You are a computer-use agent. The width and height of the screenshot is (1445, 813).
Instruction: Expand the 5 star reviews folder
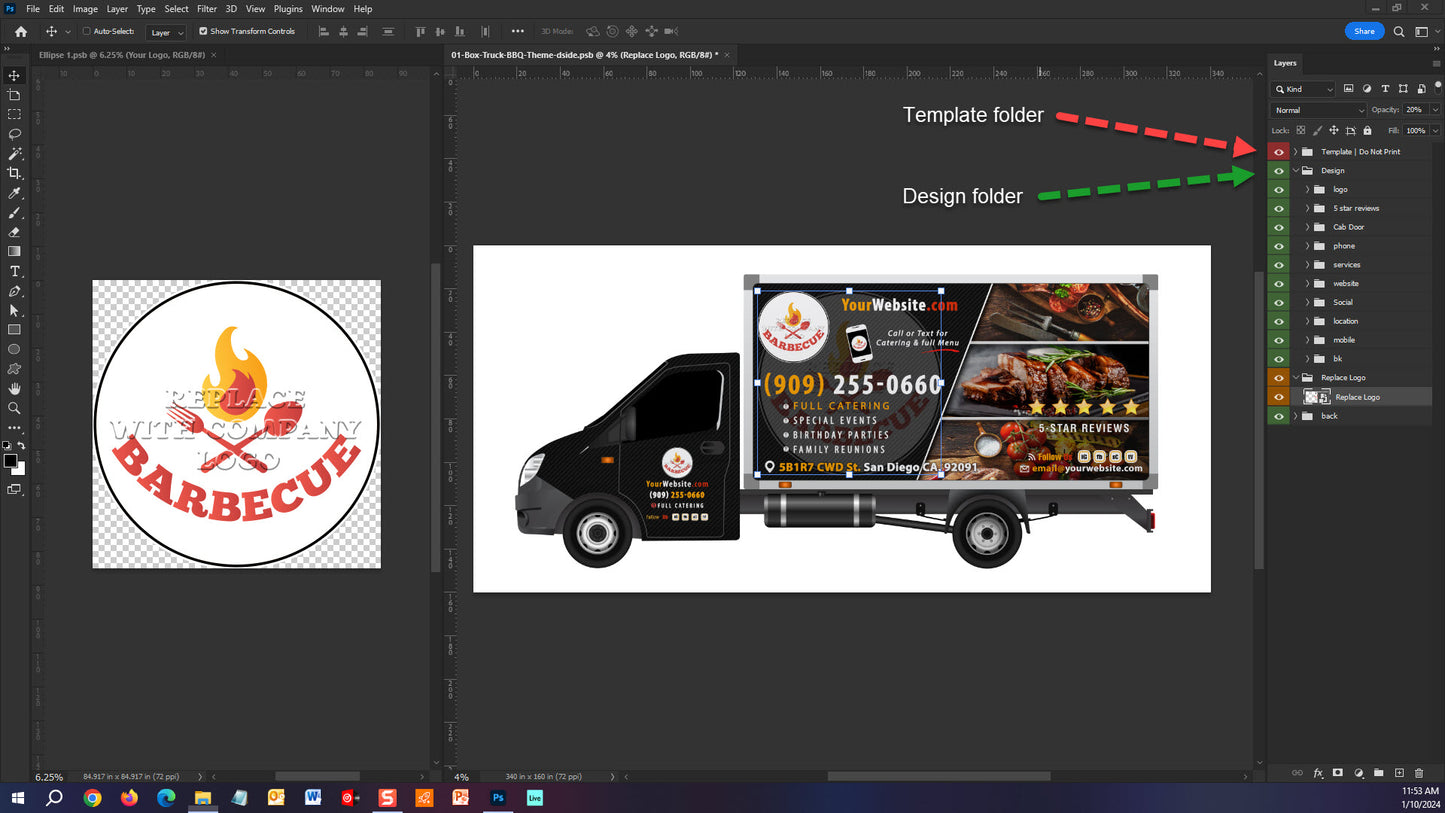click(x=1307, y=208)
